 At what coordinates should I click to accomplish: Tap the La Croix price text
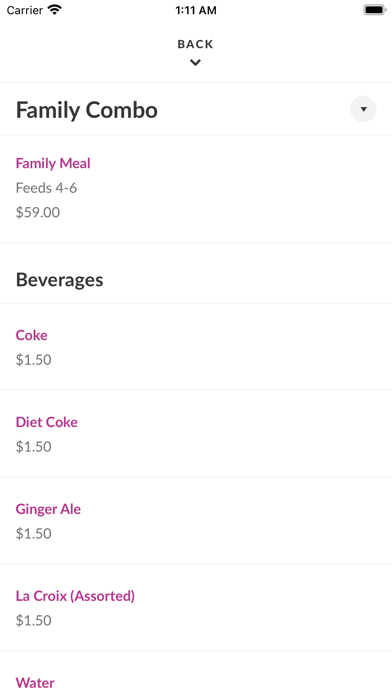pos(34,621)
